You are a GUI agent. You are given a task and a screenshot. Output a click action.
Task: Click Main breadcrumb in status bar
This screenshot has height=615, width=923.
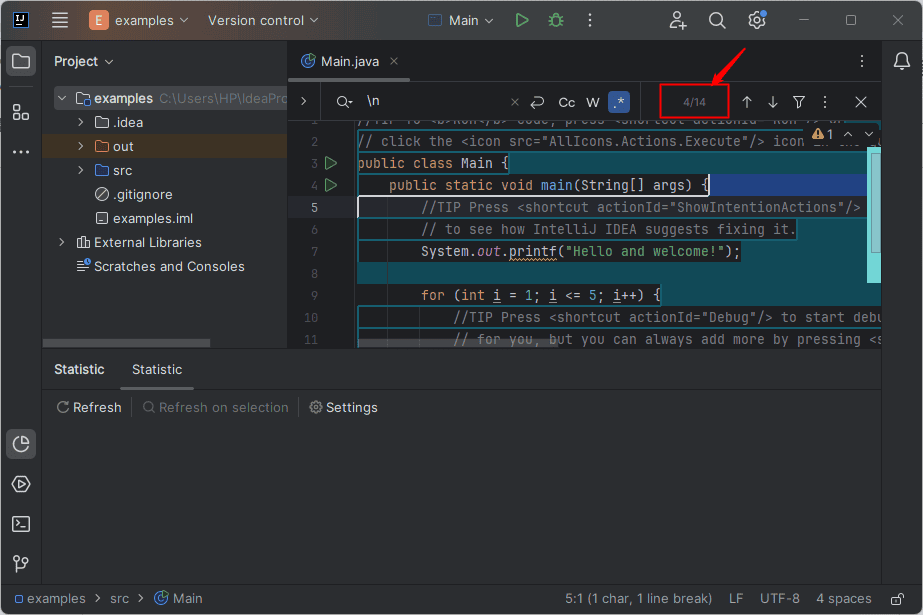(178, 599)
